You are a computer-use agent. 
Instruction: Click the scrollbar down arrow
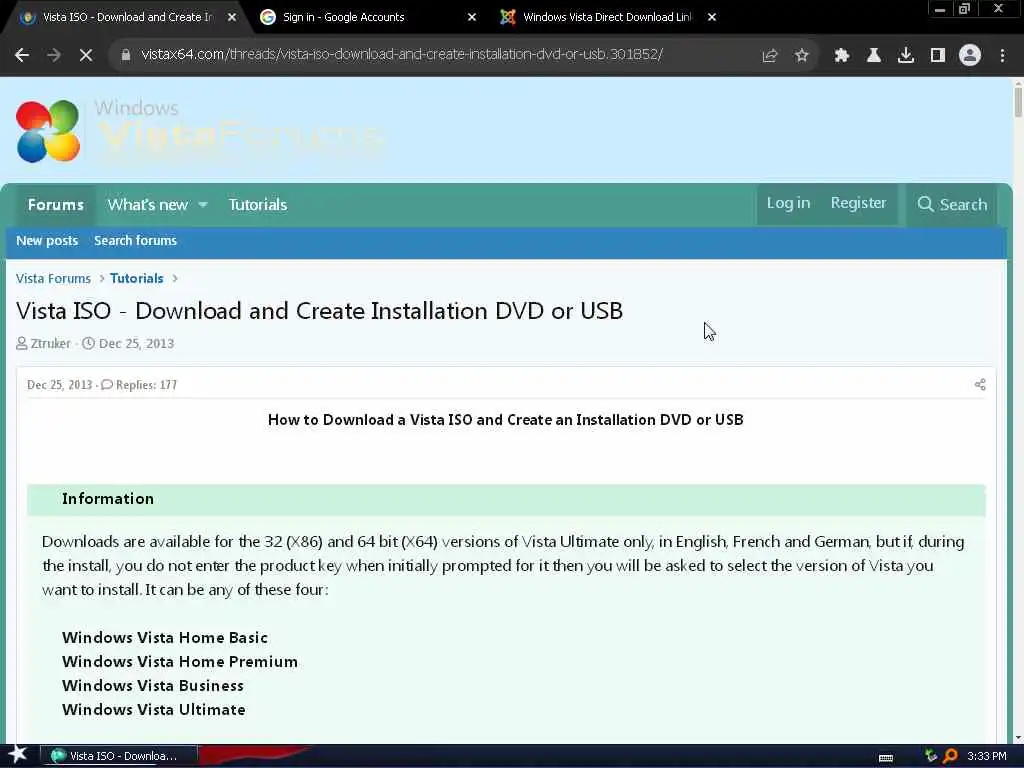(1017, 738)
